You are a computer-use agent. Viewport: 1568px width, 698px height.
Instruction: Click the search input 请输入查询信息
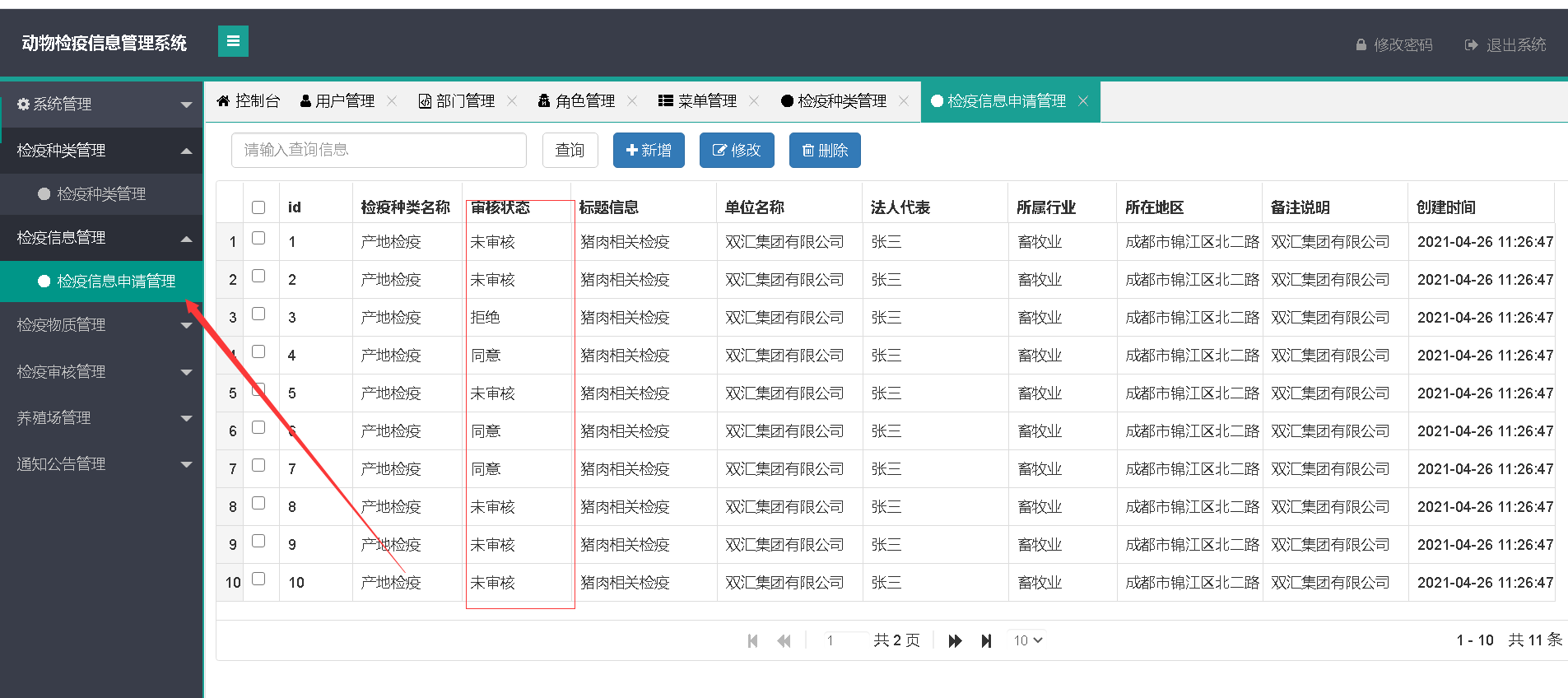[x=379, y=150]
